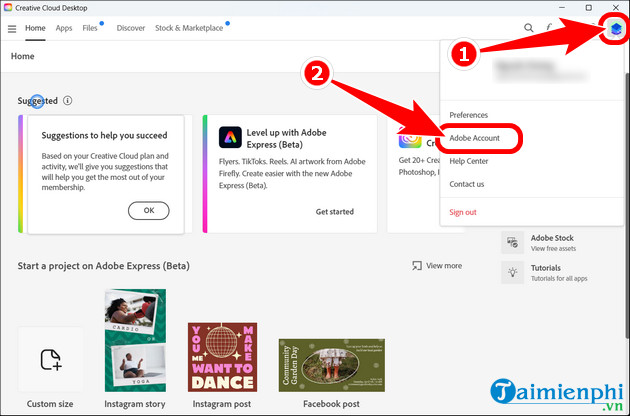Click Sign out
This screenshot has width=630, height=416.
(x=463, y=212)
